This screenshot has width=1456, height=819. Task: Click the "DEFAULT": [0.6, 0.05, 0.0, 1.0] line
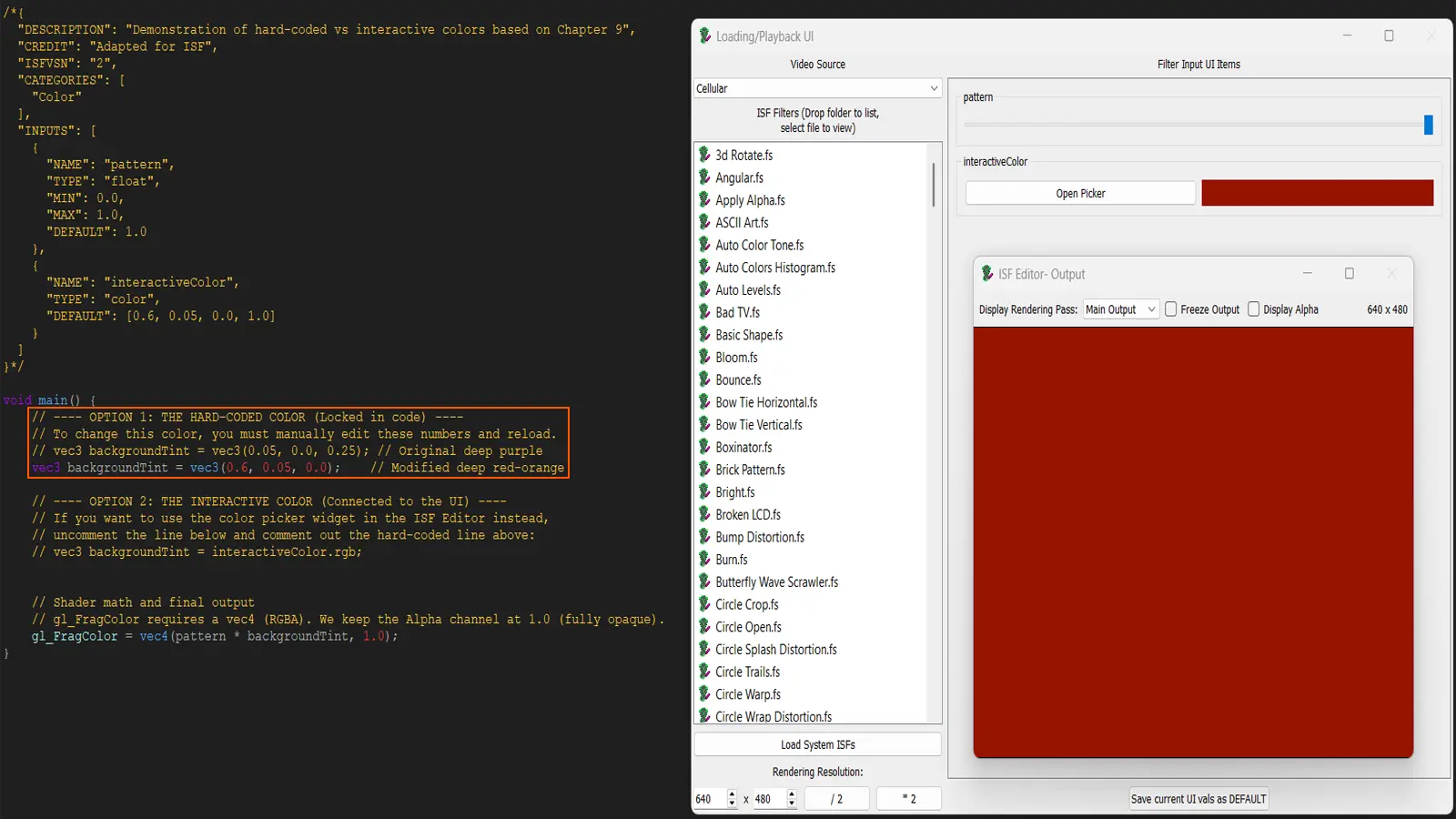[160, 316]
